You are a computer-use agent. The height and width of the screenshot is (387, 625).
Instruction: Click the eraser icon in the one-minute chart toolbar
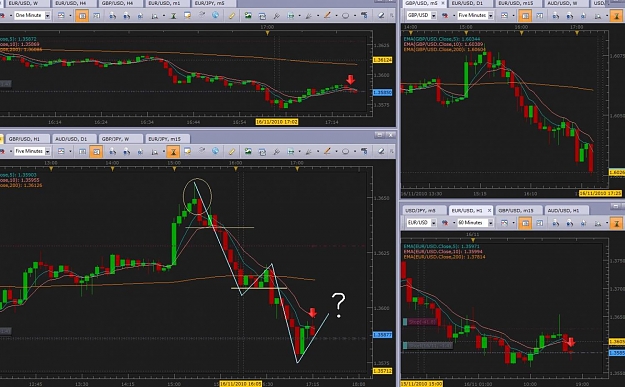point(381,16)
